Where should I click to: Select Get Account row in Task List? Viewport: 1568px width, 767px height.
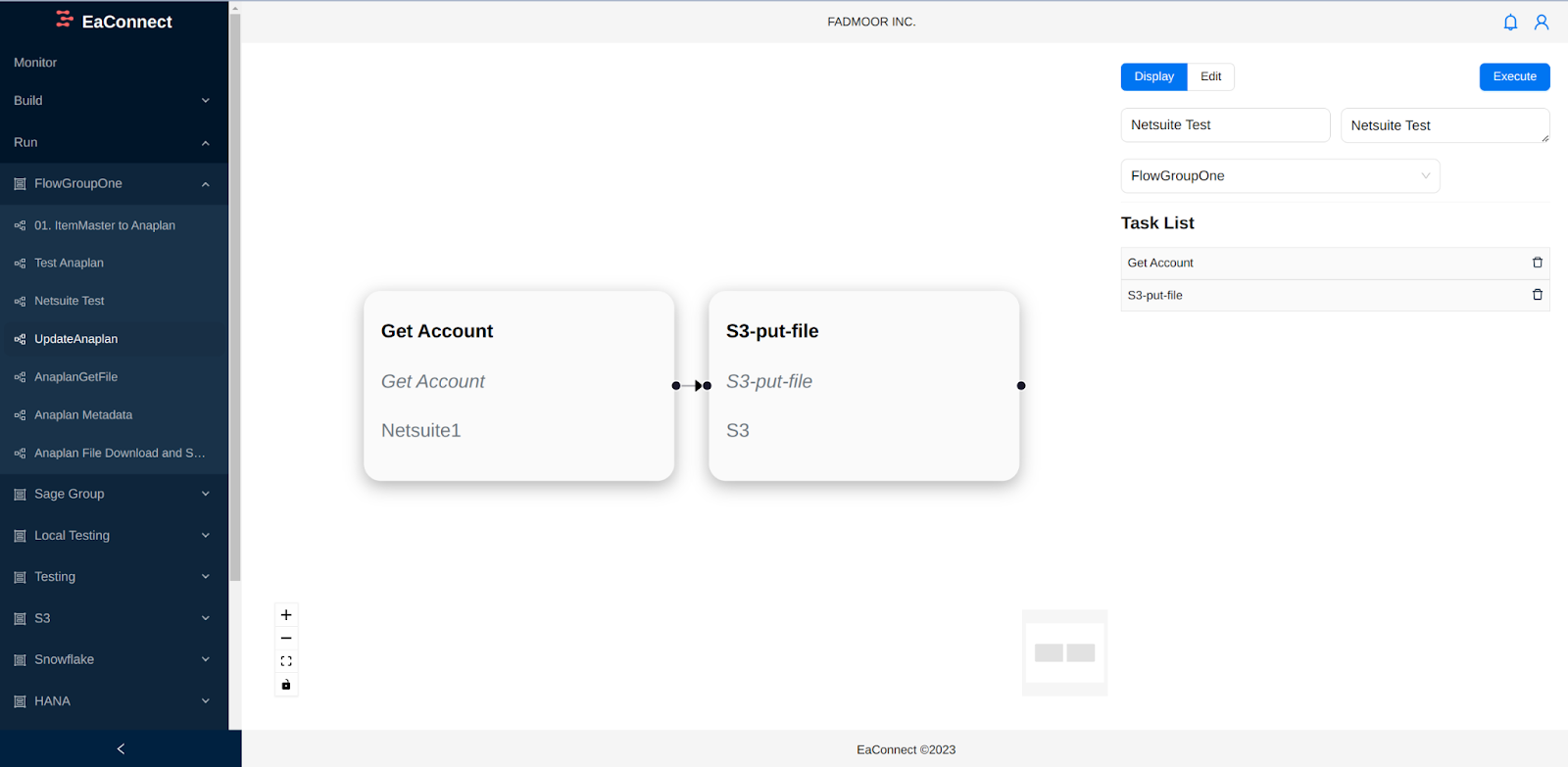tap(1335, 264)
